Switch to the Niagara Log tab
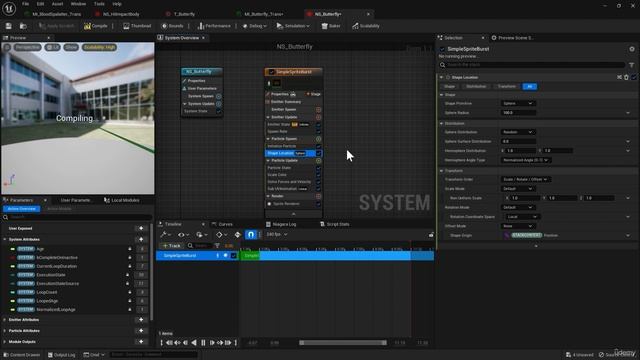This screenshot has width=640, height=360. pos(281,224)
